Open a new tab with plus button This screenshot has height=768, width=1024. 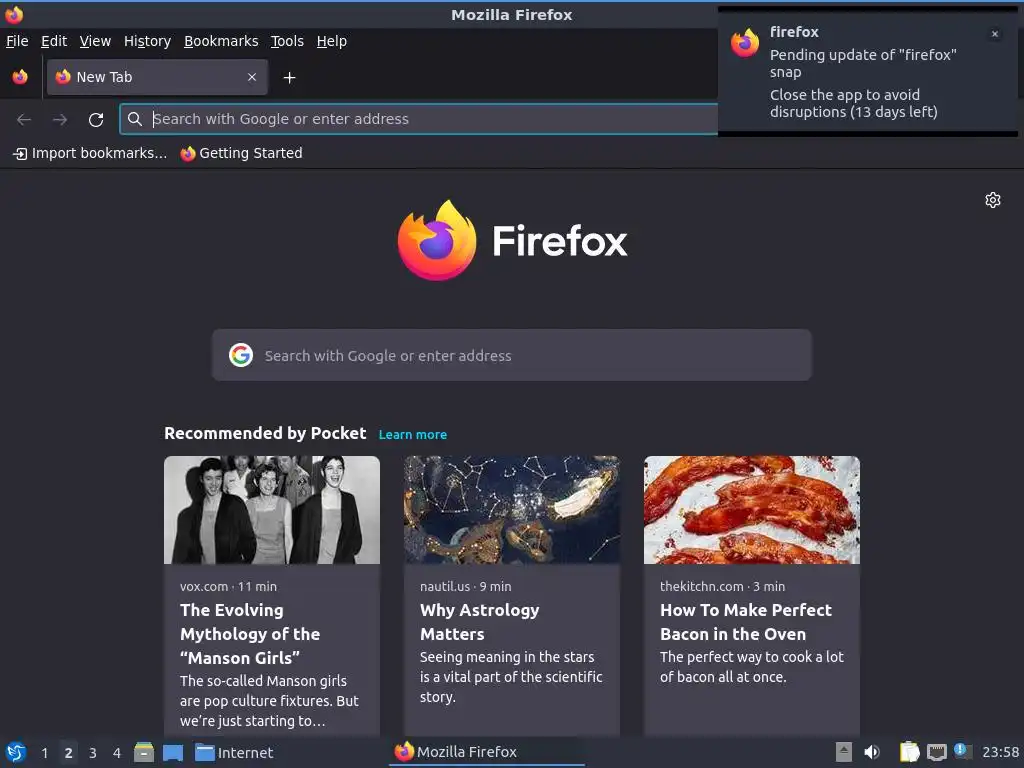pos(289,78)
